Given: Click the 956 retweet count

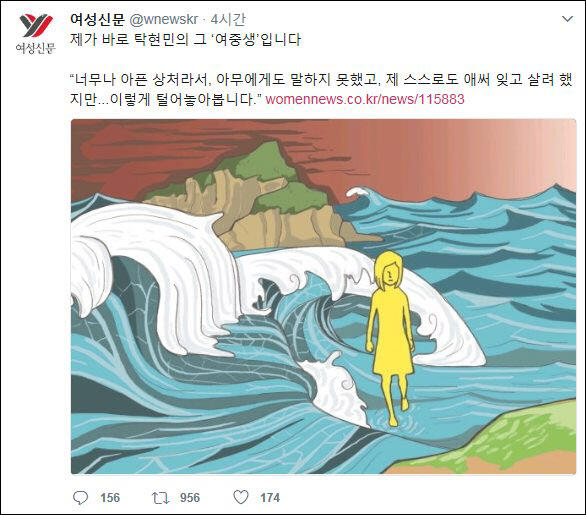Looking at the screenshot, I should (190, 498).
